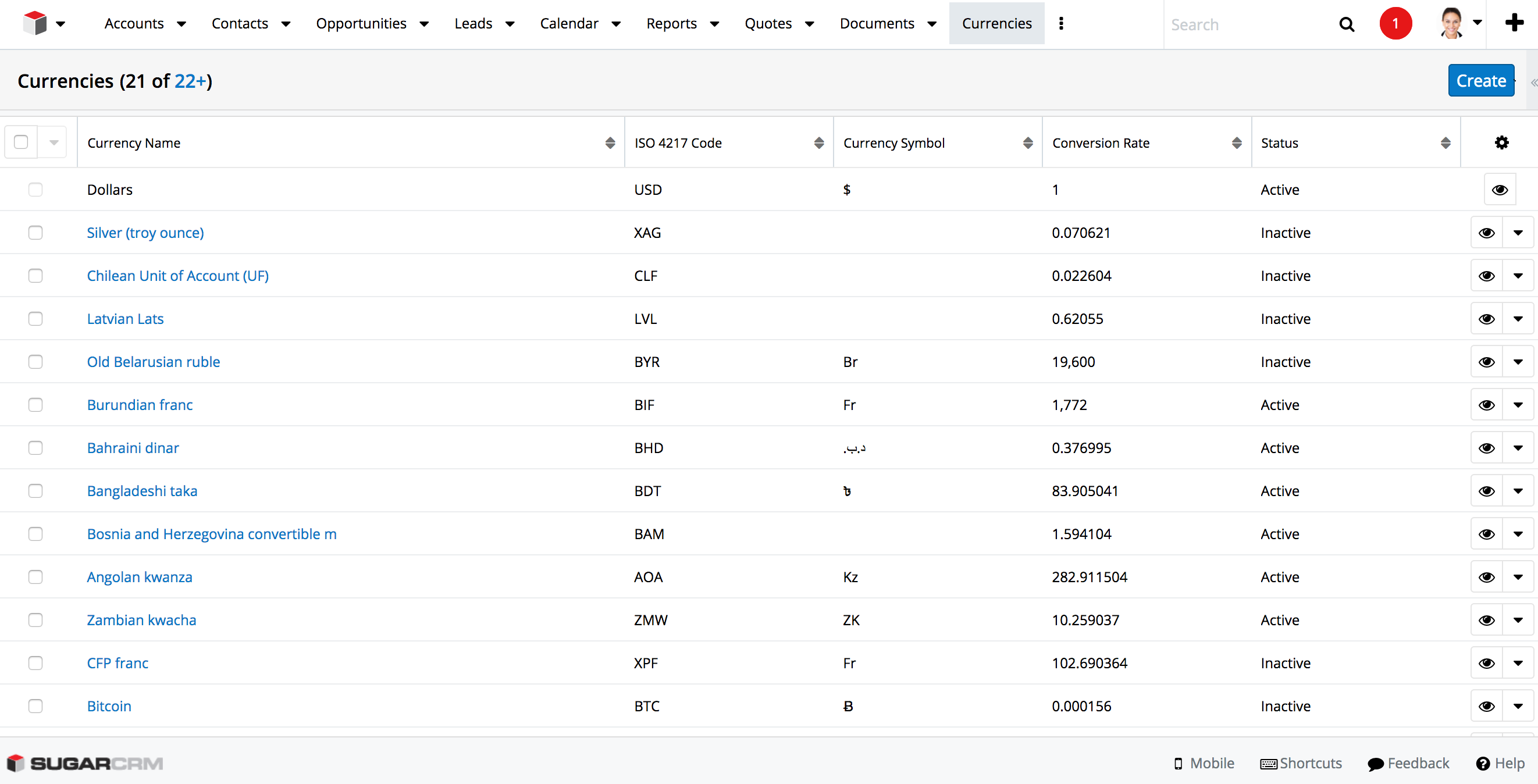Viewport: 1538px width, 784px height.
Task: Preview the Burundian franc row
Action: pos(1486,405)
